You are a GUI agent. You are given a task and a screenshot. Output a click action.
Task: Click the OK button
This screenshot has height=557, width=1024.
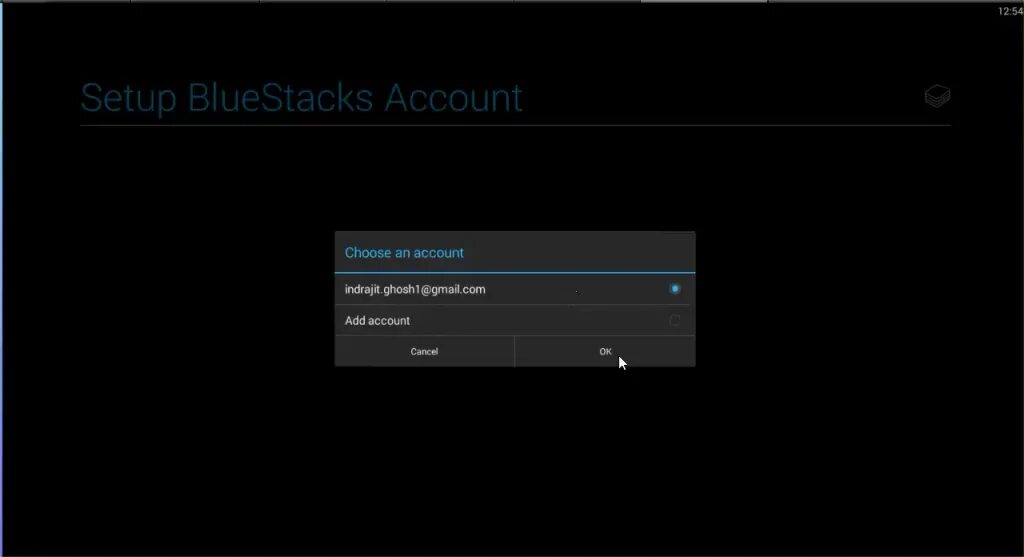605,351
